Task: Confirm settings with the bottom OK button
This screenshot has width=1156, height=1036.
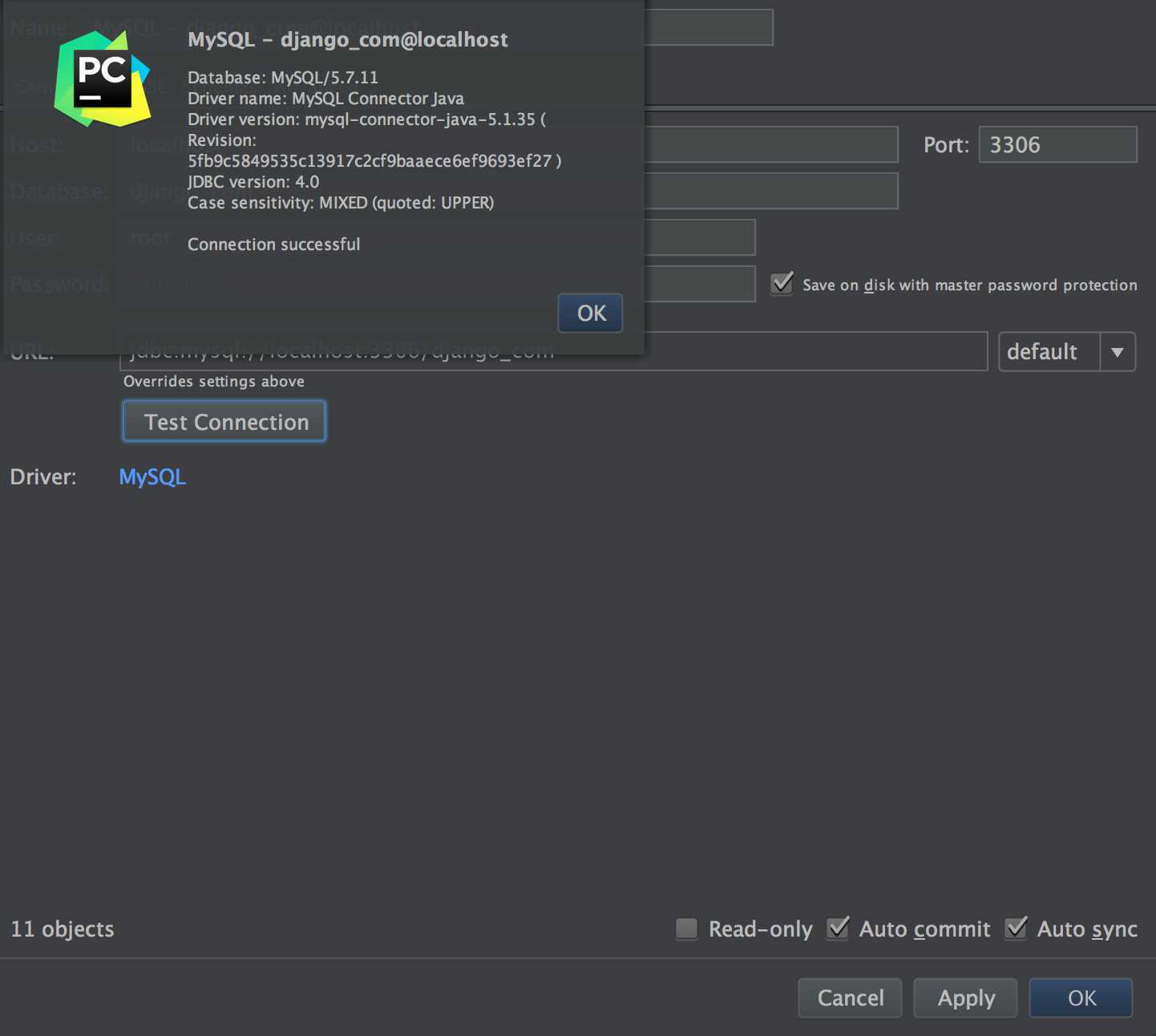Action: coord(1081,998)
